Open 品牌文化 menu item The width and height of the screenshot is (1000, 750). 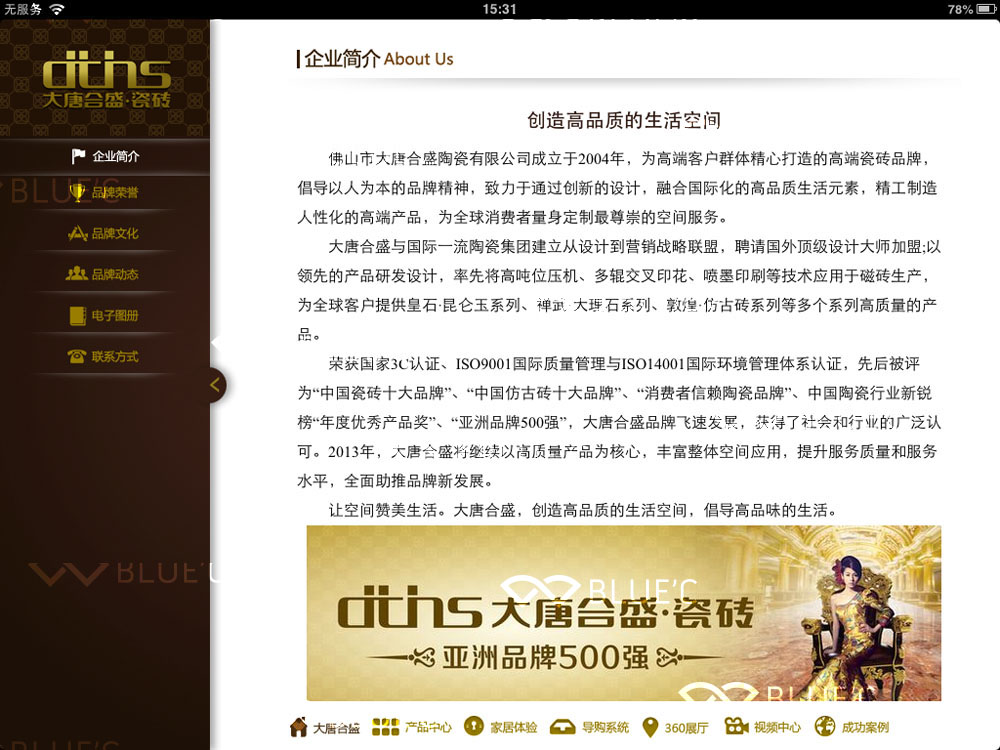click(104, 233)
